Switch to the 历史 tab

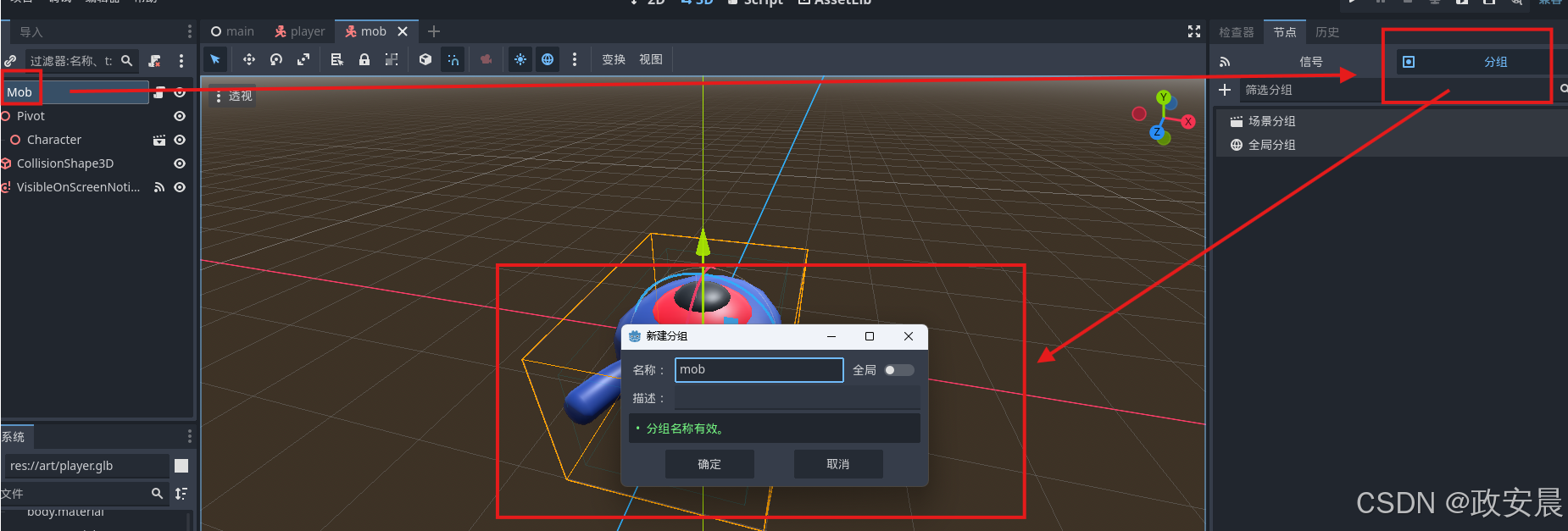1327,32
